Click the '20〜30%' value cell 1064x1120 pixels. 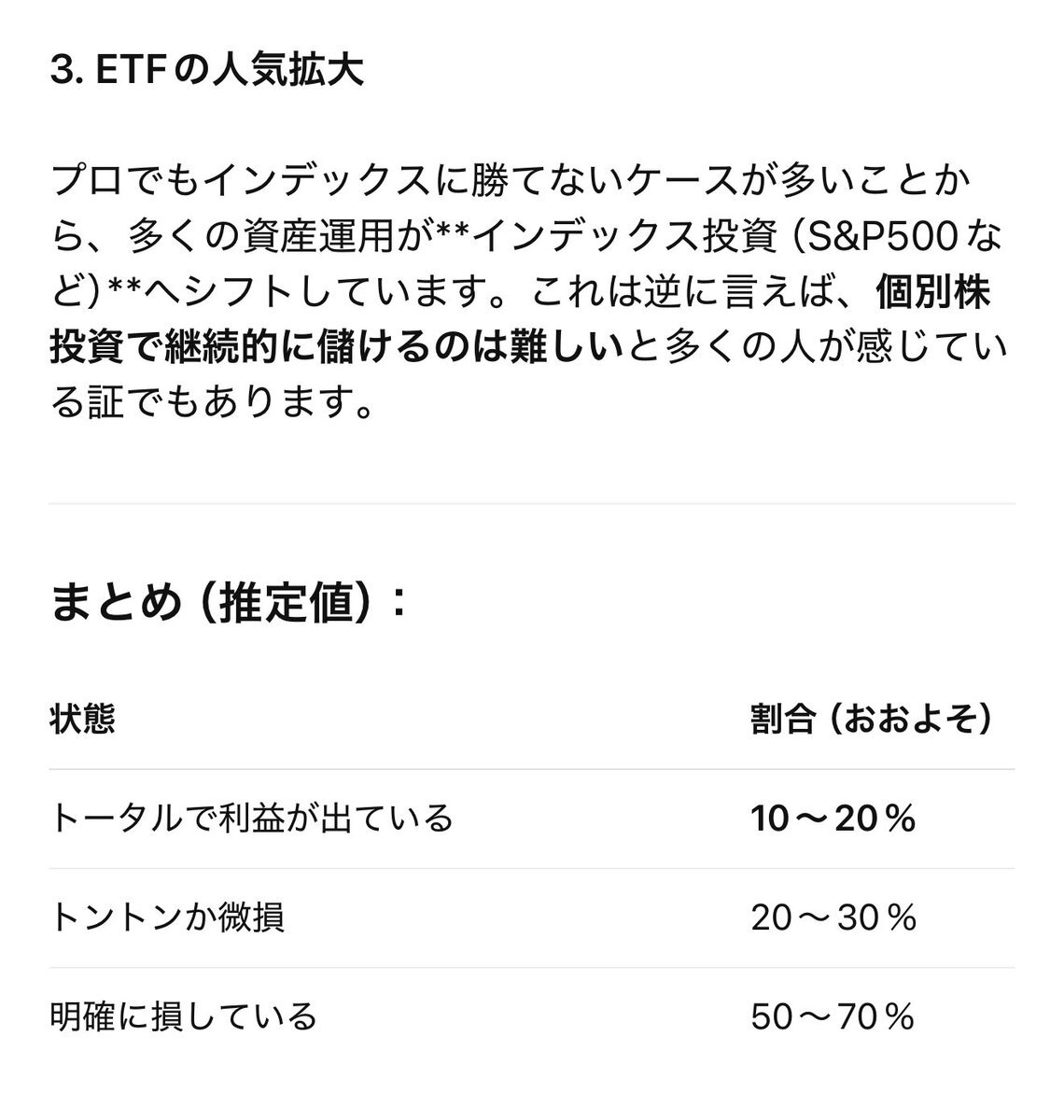tap(833, 917)
